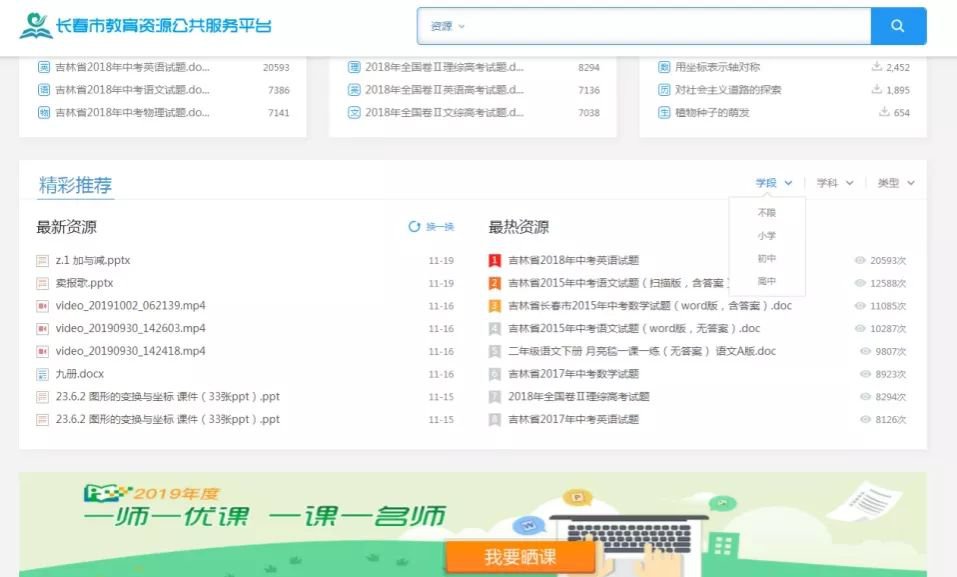Open 吉林省2017年中考数学试题 link
This screenshot has height=577, width=957.
[x=573, y=374]
